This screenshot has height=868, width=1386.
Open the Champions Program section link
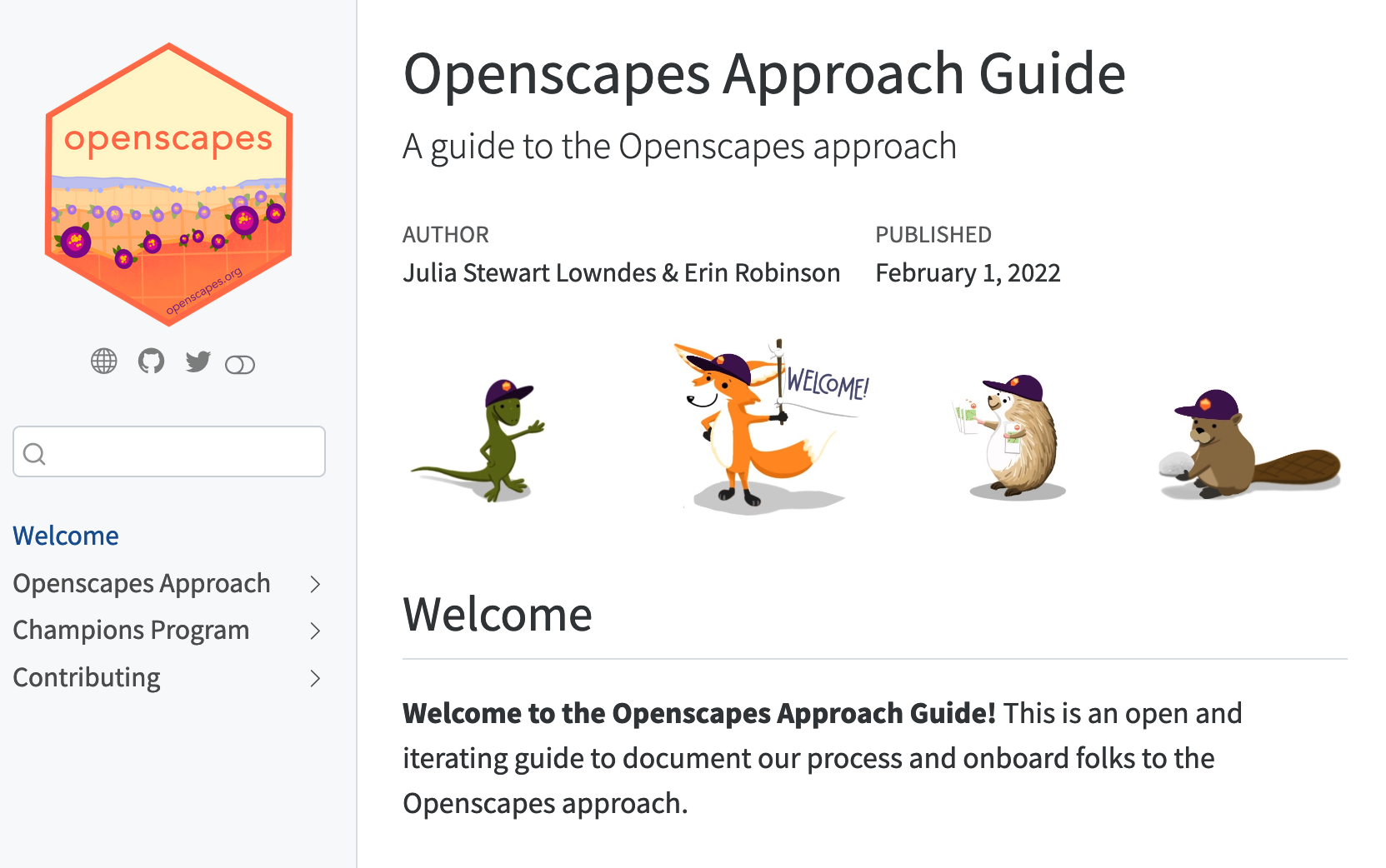pos(131,630)
